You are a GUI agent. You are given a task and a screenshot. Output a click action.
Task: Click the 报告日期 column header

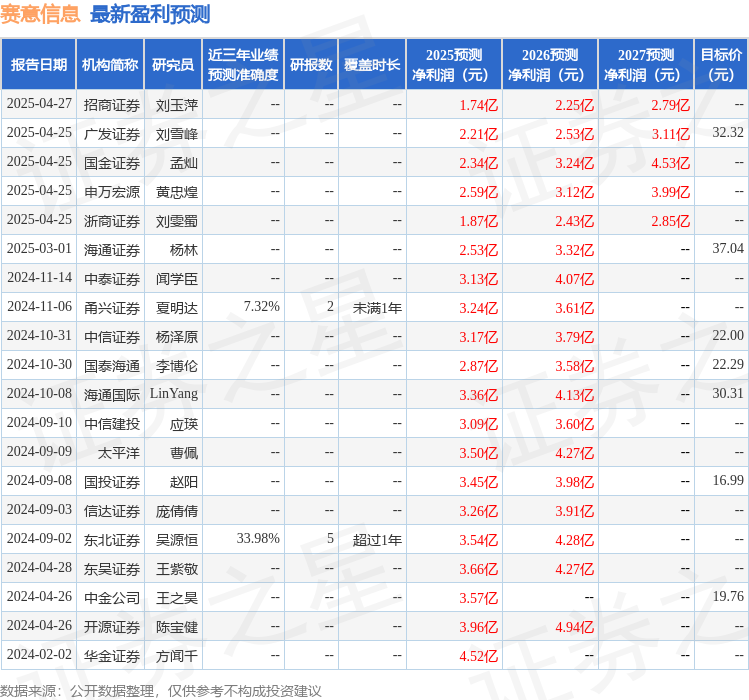coord(39,65)
